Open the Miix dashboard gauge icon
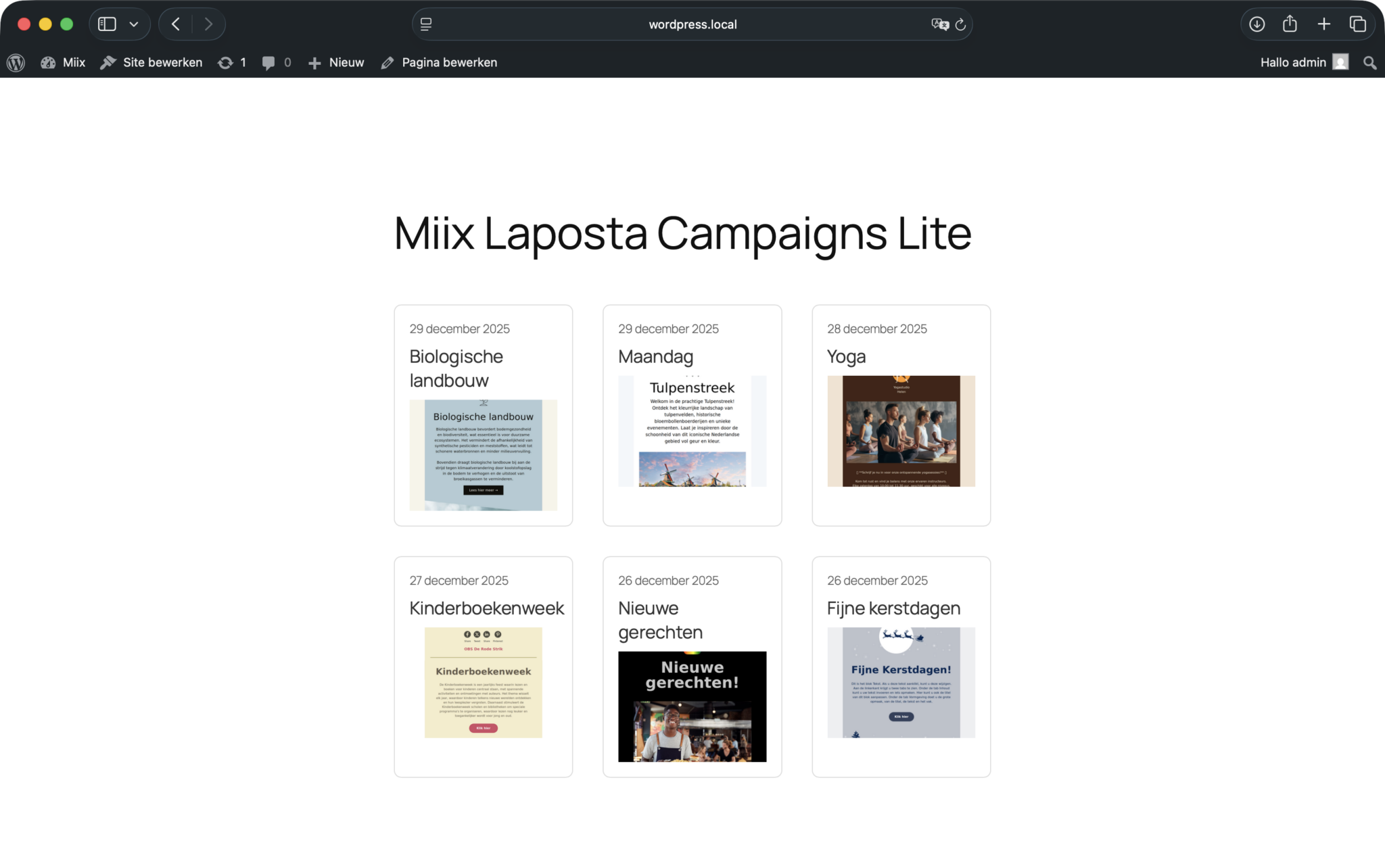1385x868 pixels. click(47, 62)
